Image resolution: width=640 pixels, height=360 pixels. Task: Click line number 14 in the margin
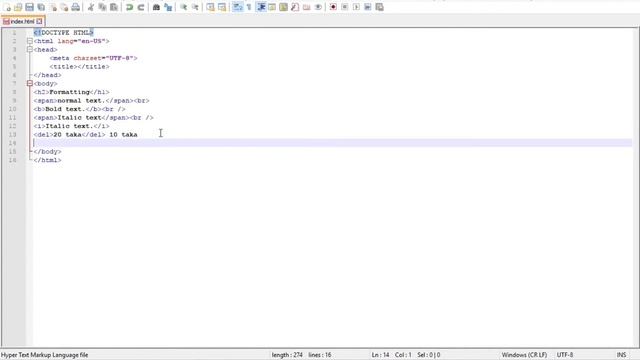click(x=13, y=143)
